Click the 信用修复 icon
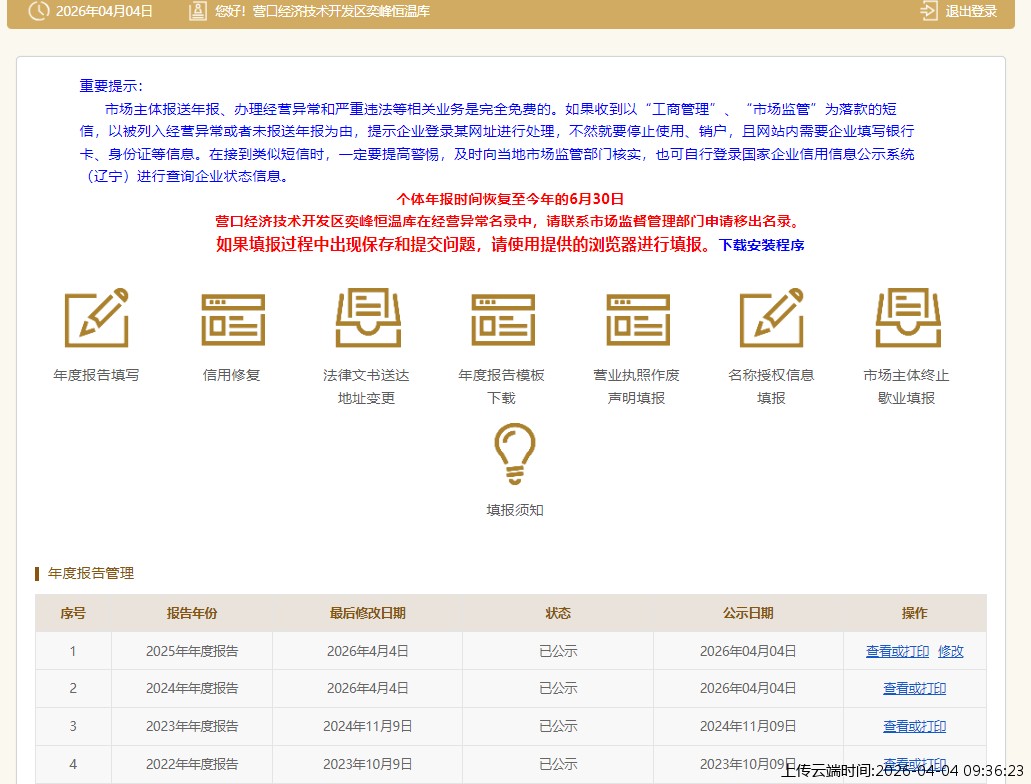 (x=232, y=318)
